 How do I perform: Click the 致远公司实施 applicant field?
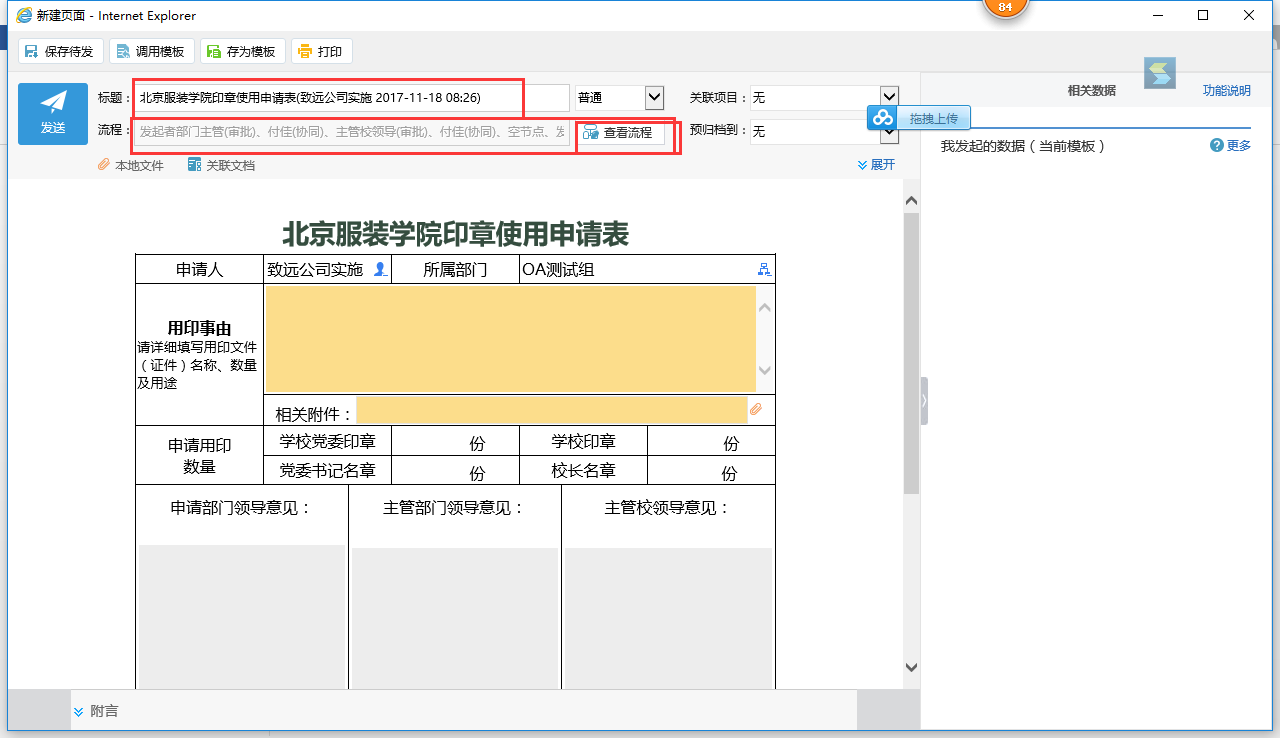(318, 270)
